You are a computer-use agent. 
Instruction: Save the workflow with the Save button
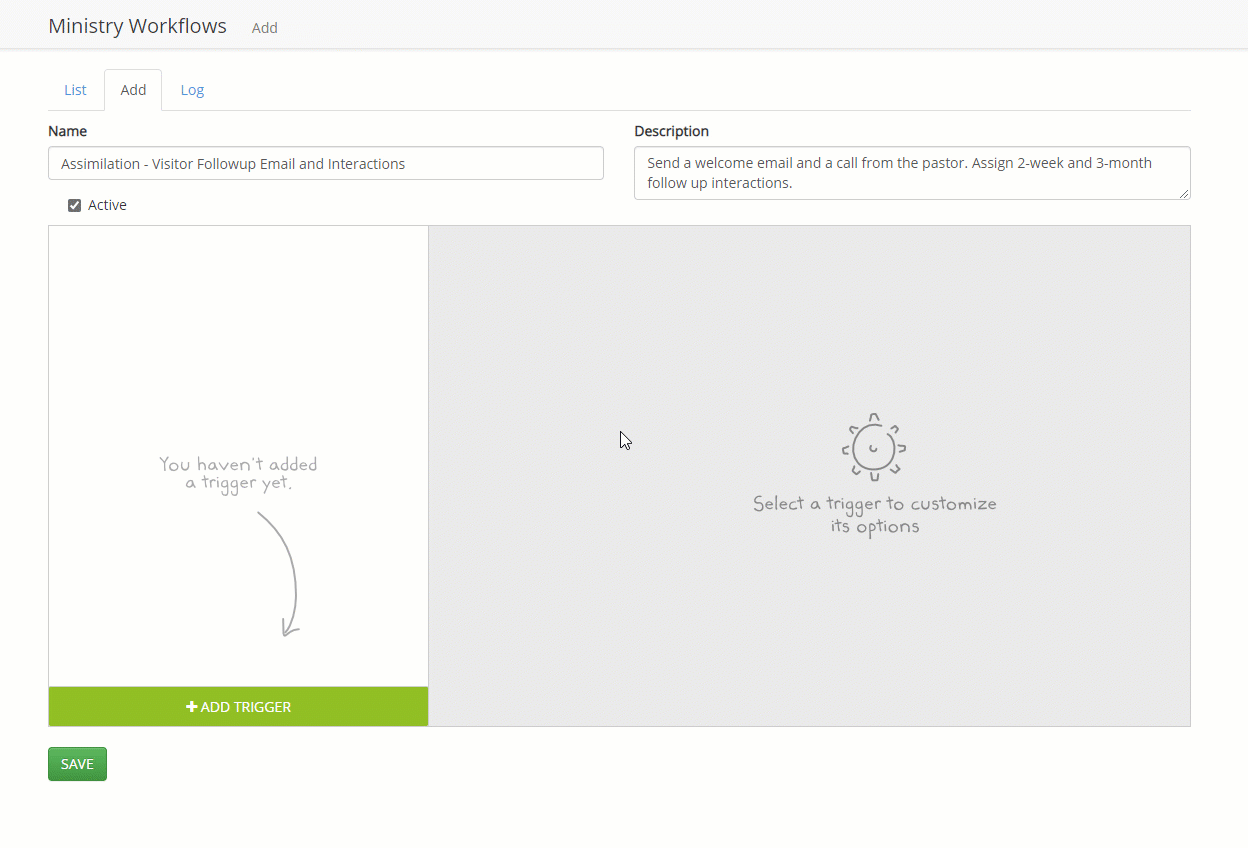pos(77,764)
